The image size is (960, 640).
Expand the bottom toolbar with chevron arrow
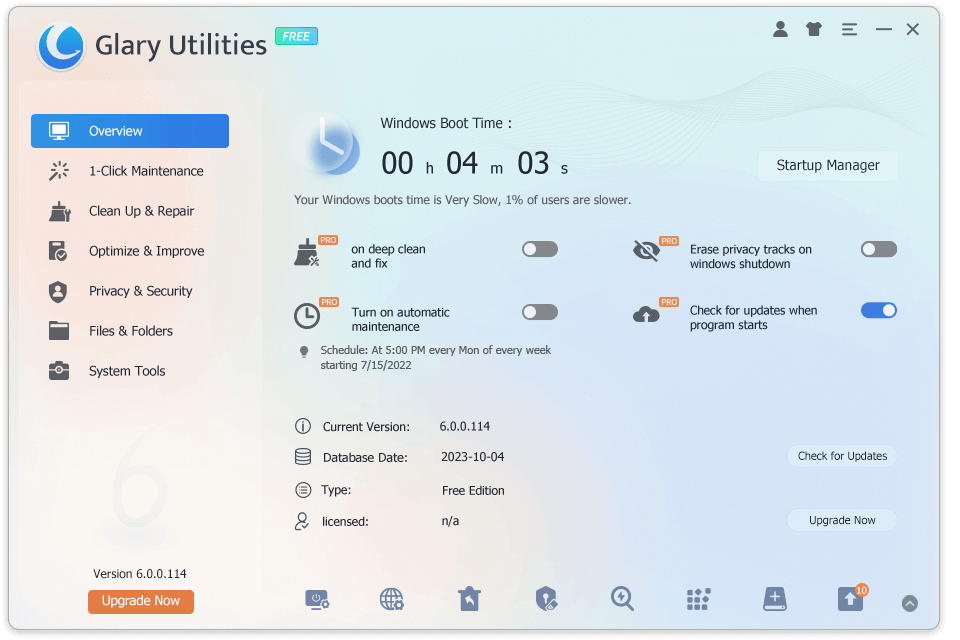coord(909,603)
